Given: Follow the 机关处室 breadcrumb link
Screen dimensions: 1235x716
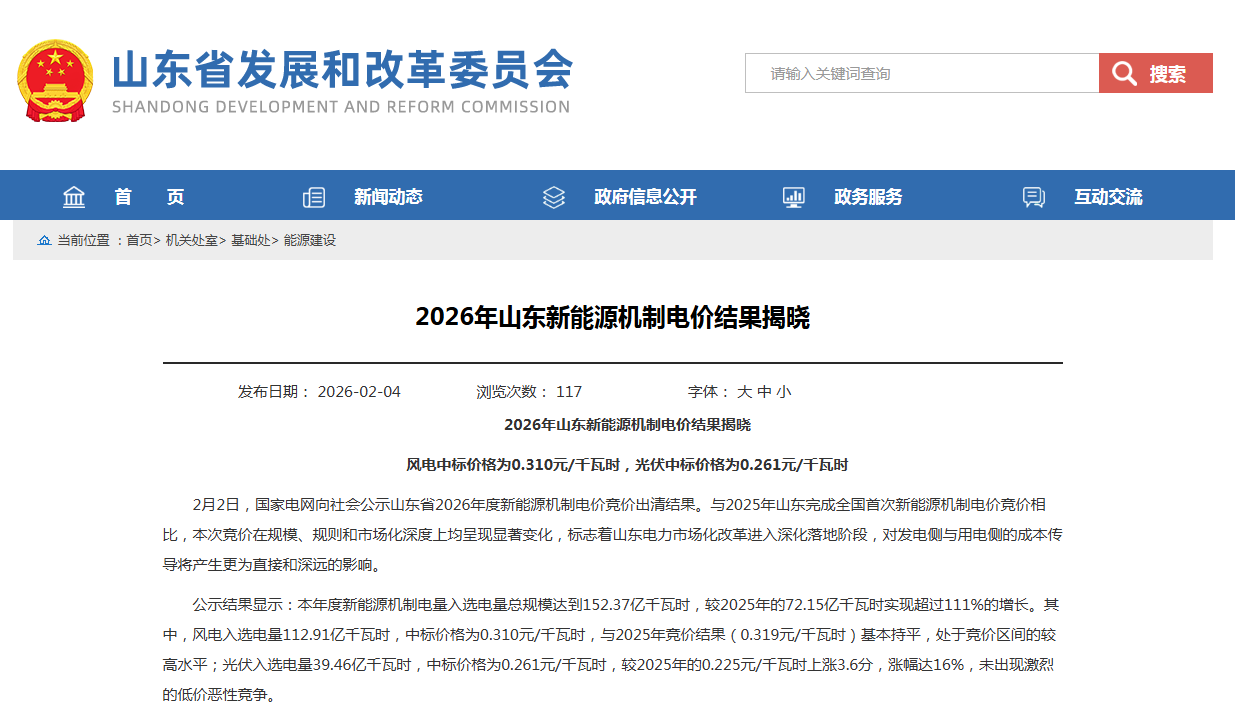Looking at the screenshot, I should point(191,241).
